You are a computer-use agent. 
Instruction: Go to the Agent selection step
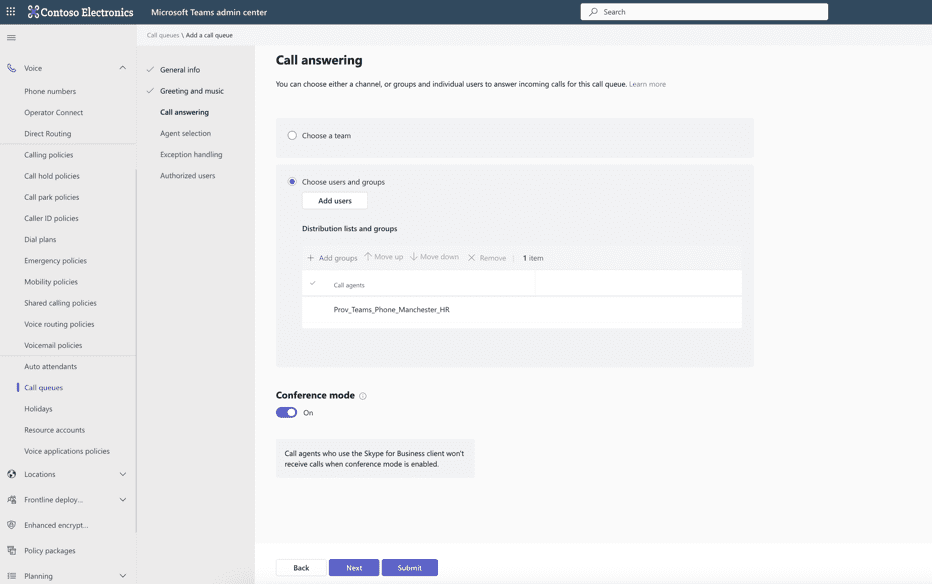click(x=185, y=133)
